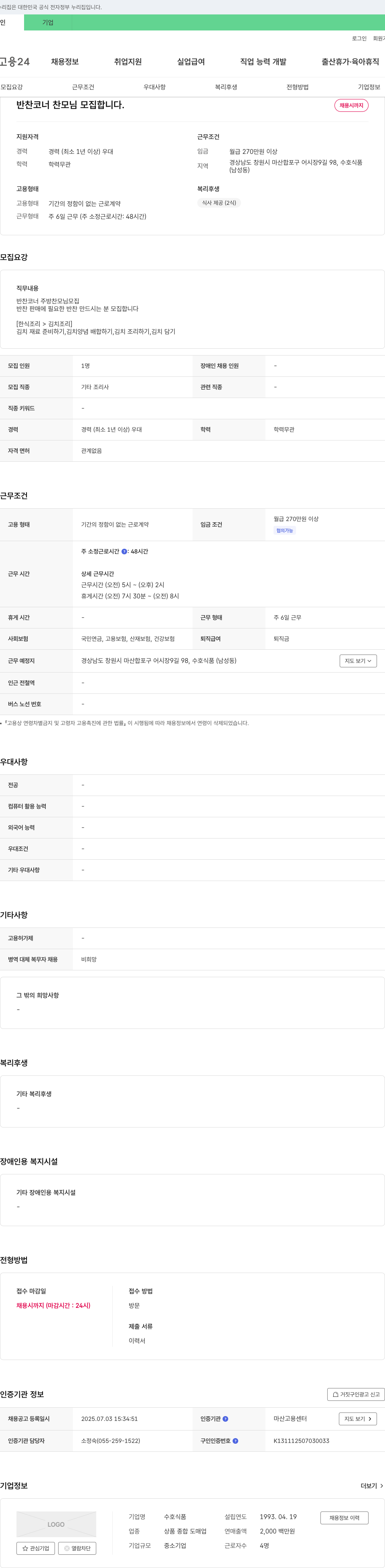Viewport: 385px width, 1568px height.
Task: Click 1명 in 모집 인원 row
Action: [85, 366]
